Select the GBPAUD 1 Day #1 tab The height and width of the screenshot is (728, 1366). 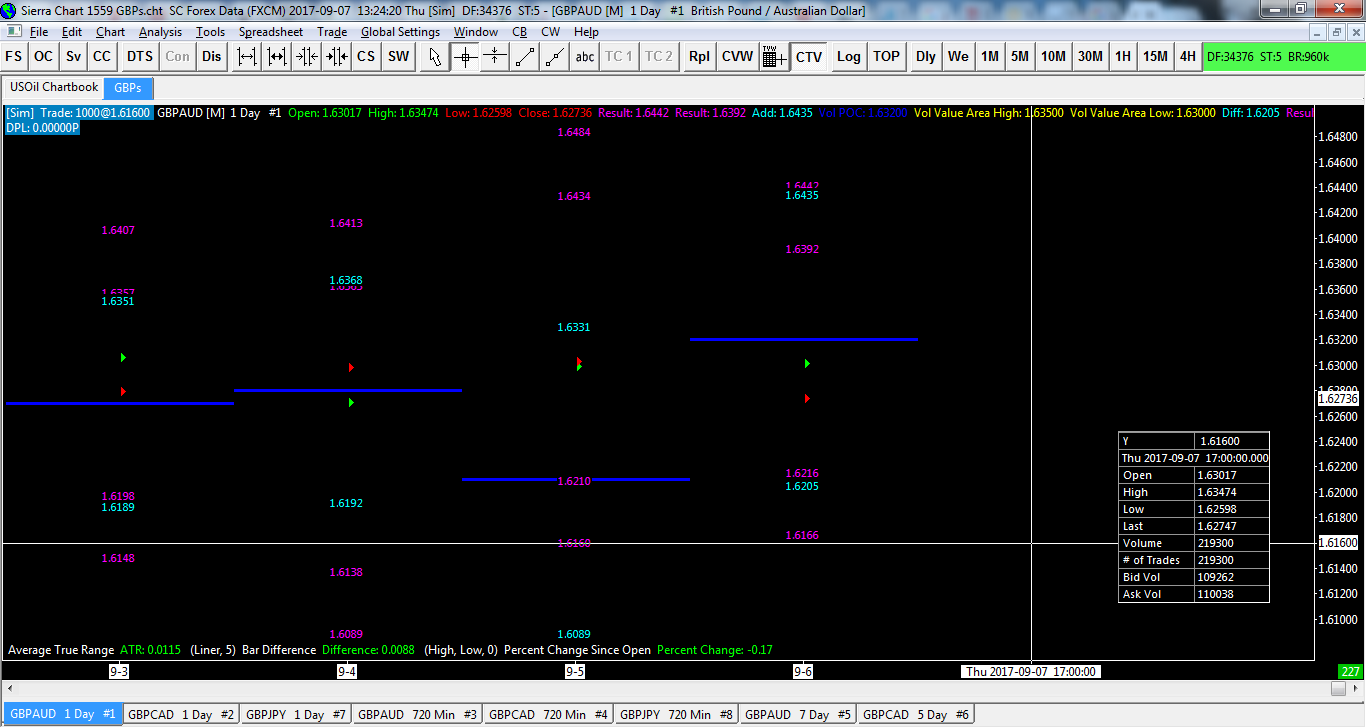pos(63,715)
